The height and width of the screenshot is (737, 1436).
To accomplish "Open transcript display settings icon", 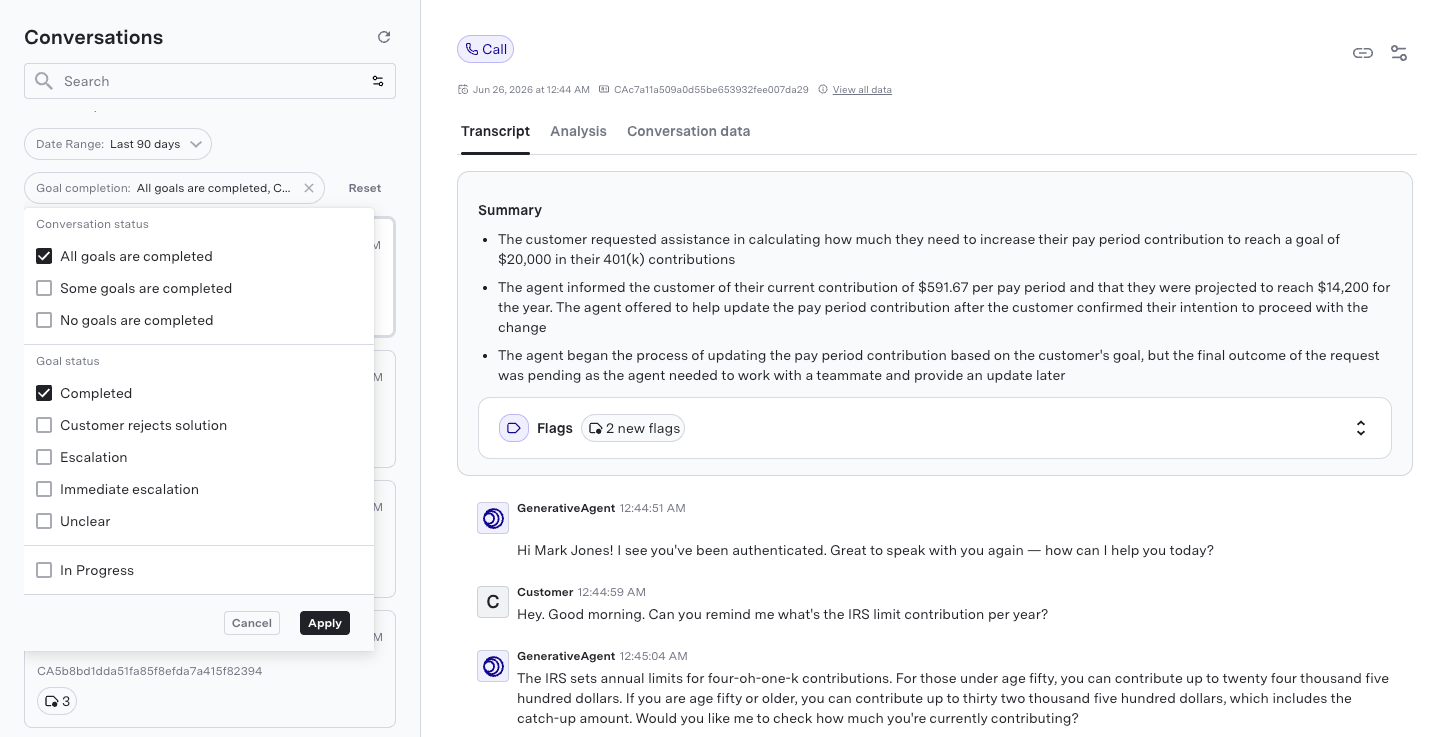I will (x=1399, y=53).
